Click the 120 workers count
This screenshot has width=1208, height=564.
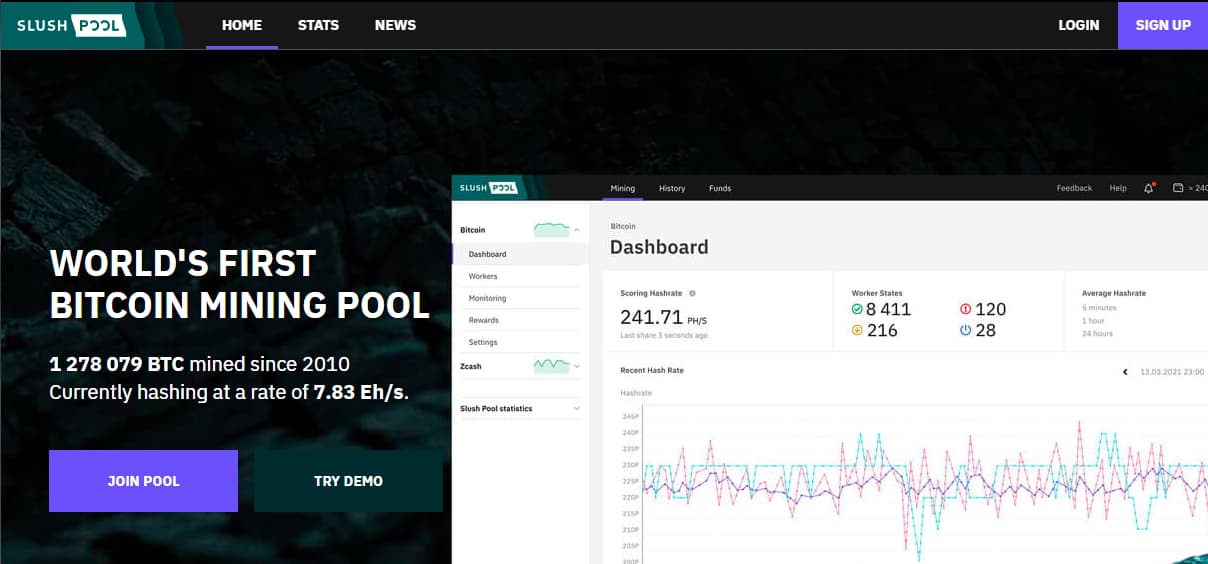click(990, 309)
